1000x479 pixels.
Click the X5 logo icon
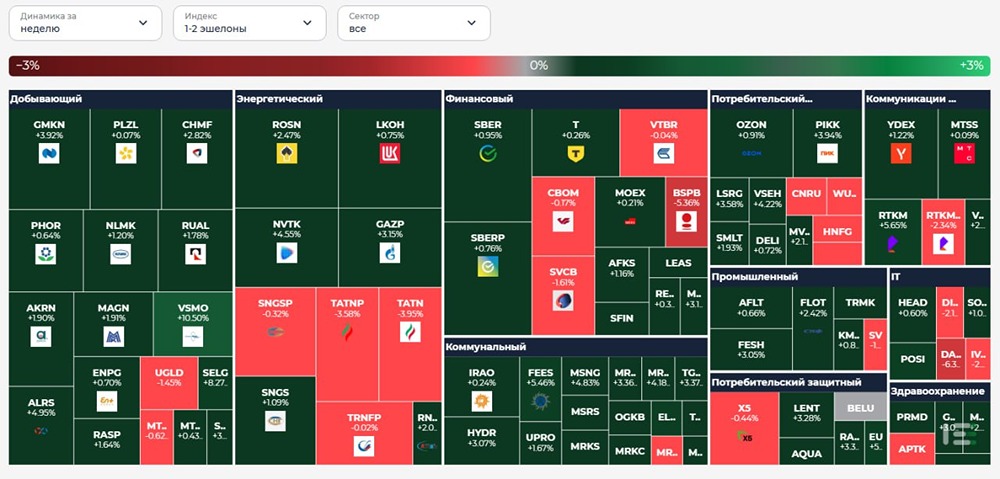click(x=744, y=436)
